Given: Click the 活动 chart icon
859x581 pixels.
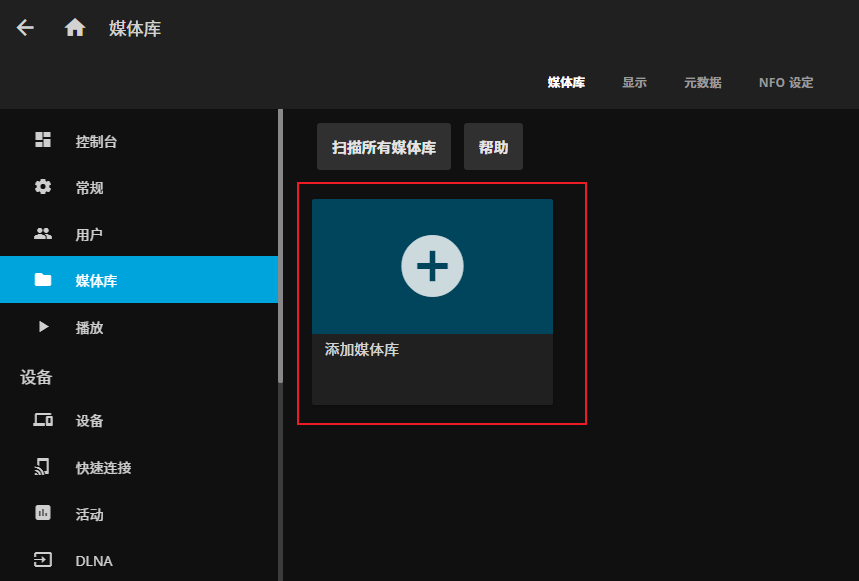Looking at the screenshot, I should click(x=43, y=513).
